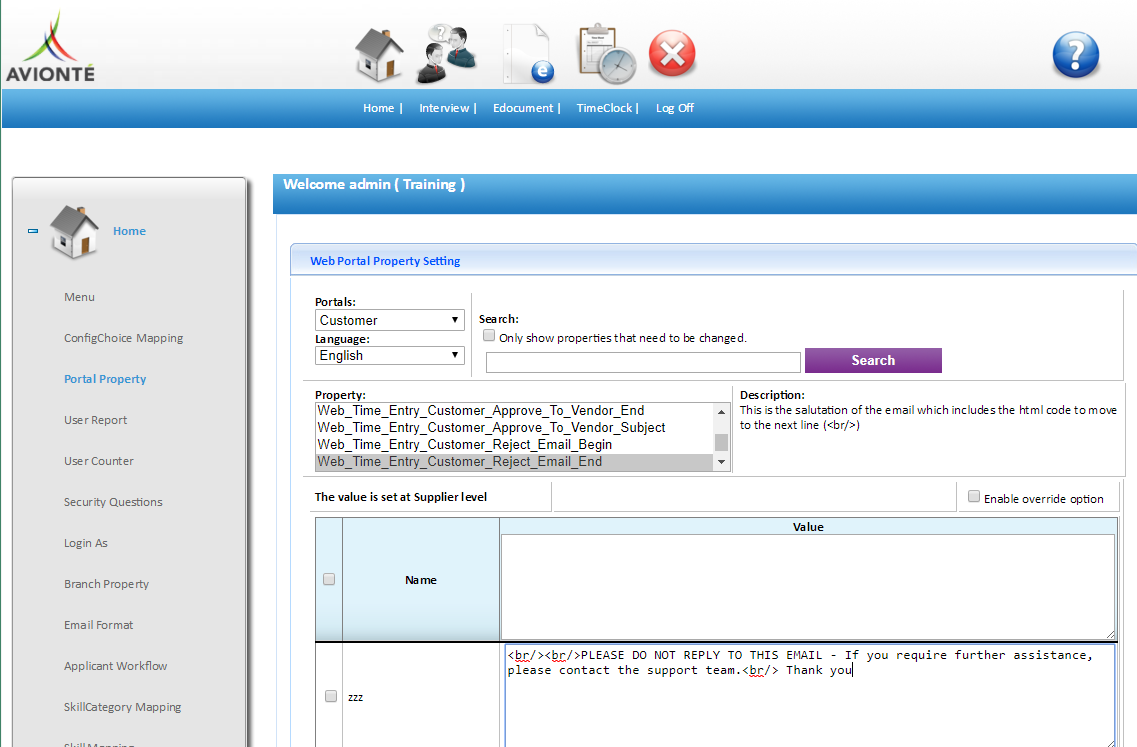Image resolution: width=1137 pixels, height=747 pixels.
Task: Click the Avionté logo
Action: coord(50,46)
